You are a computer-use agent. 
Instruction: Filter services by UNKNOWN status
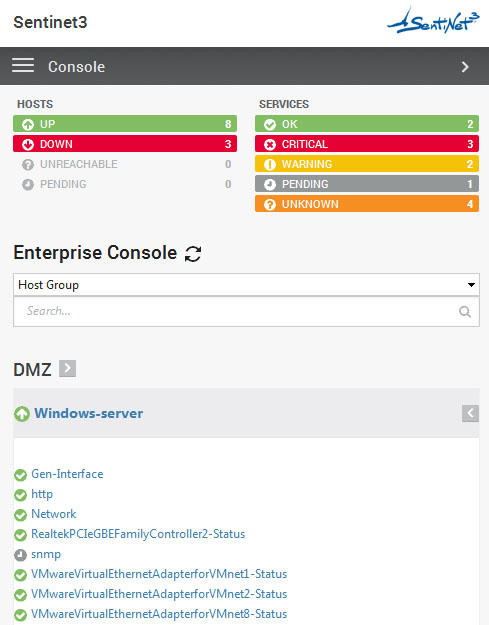coord(367,204)
